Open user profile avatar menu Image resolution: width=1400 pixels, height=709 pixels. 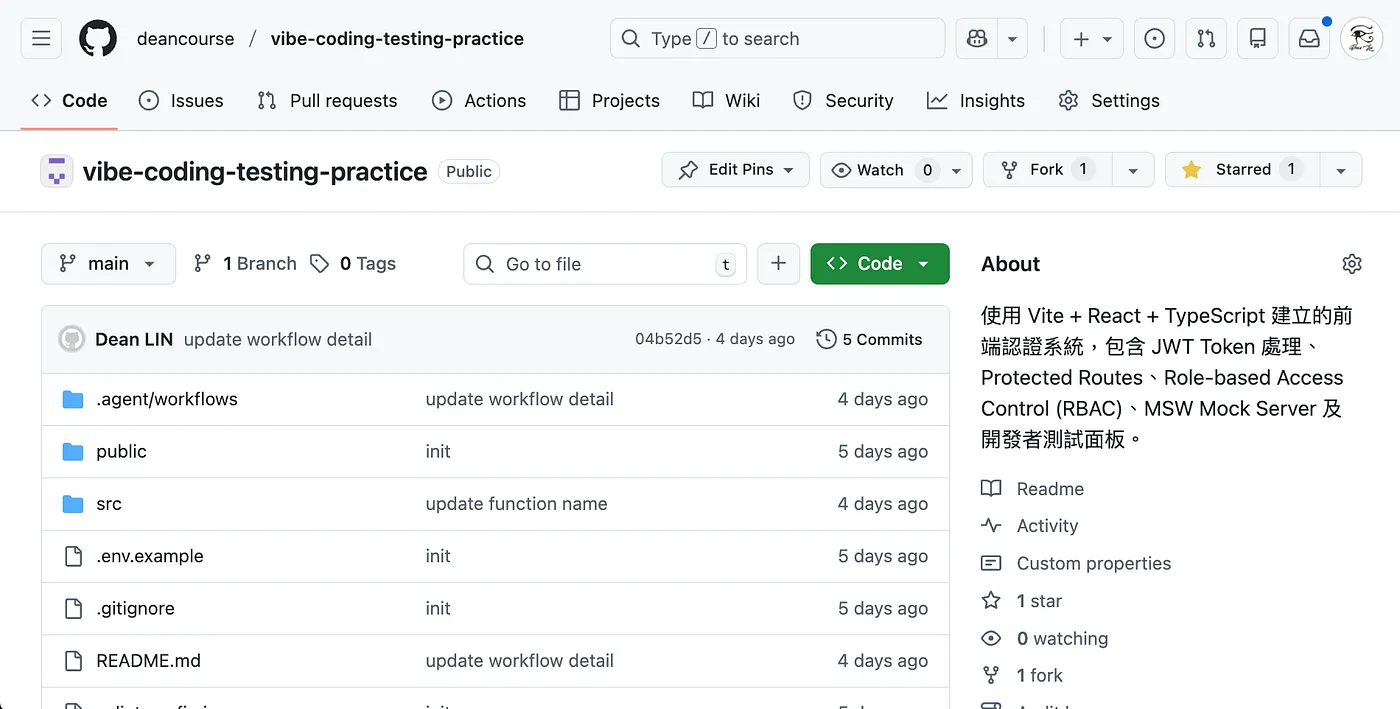click(x=1361, y=39)
